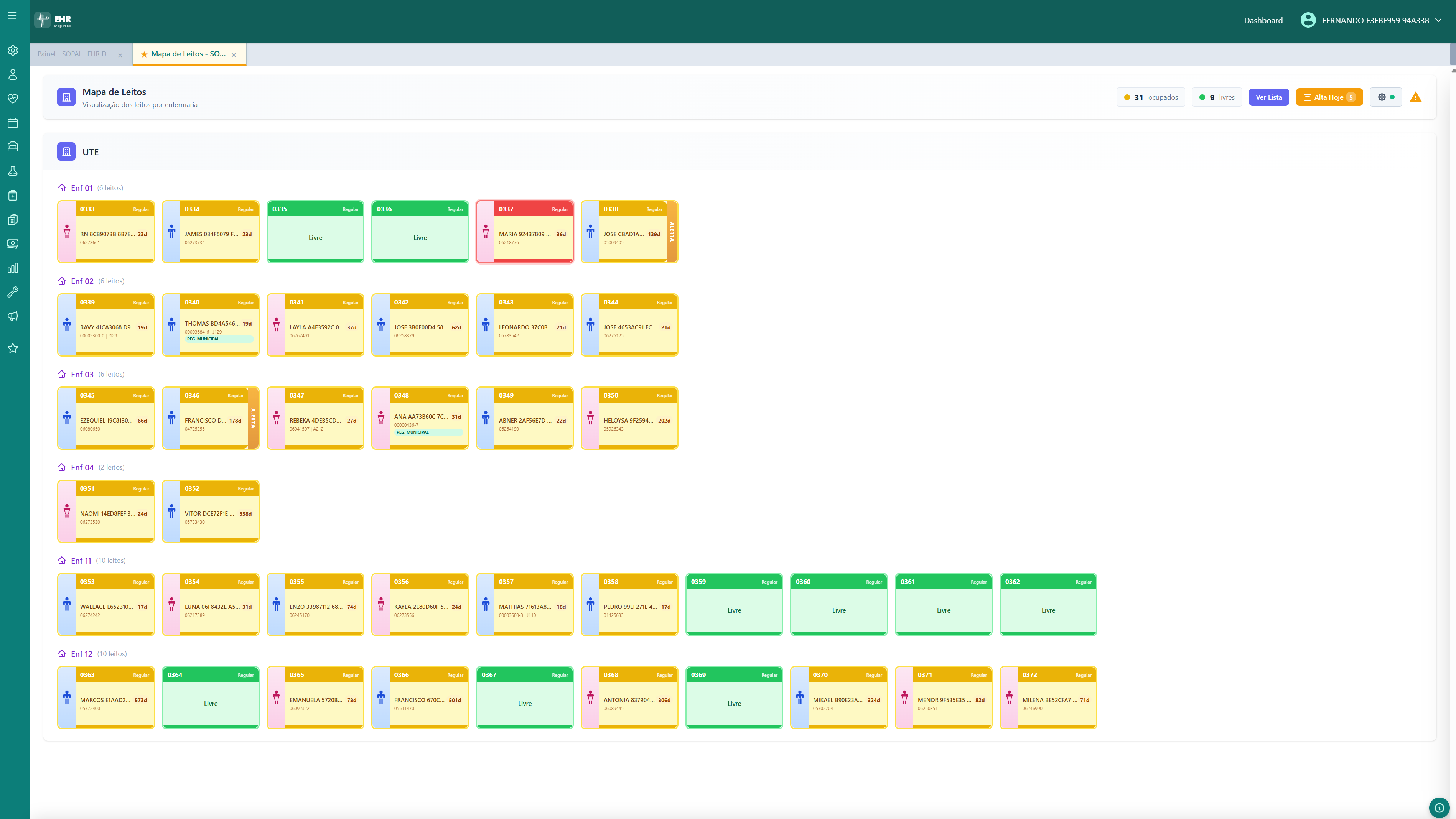1456x819 pixels.
Task: Click the calendar icon in sidebar
Action: [13, 123]
